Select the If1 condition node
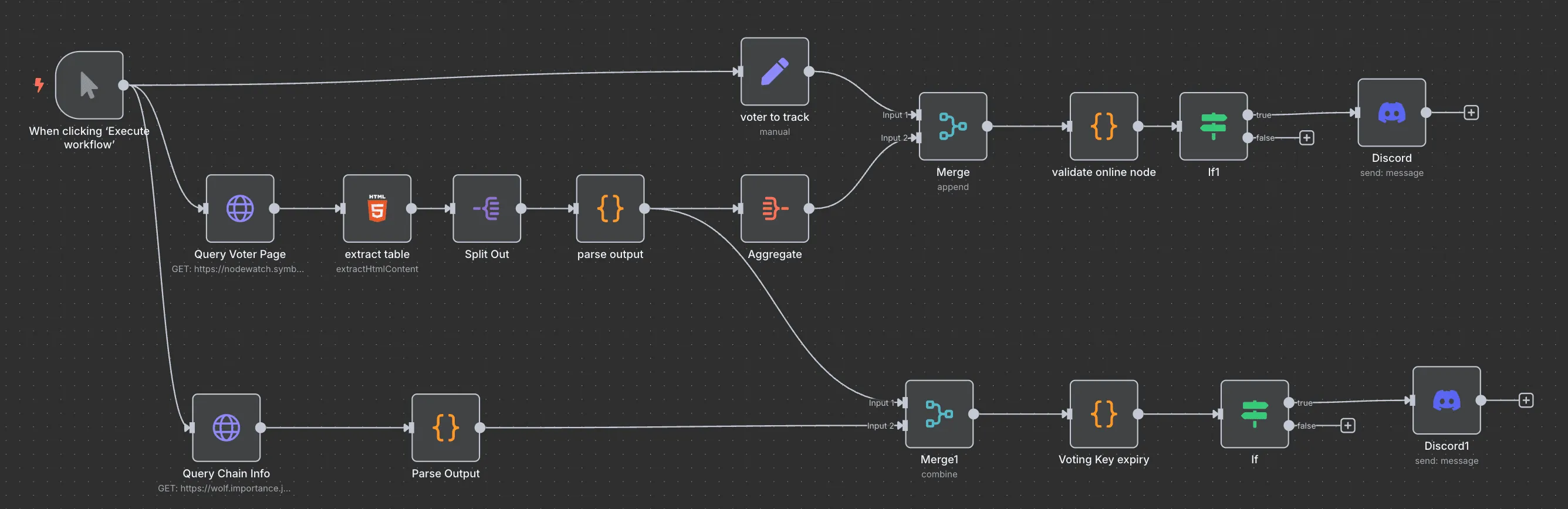1568x509 pixels. coord(1213,127)
